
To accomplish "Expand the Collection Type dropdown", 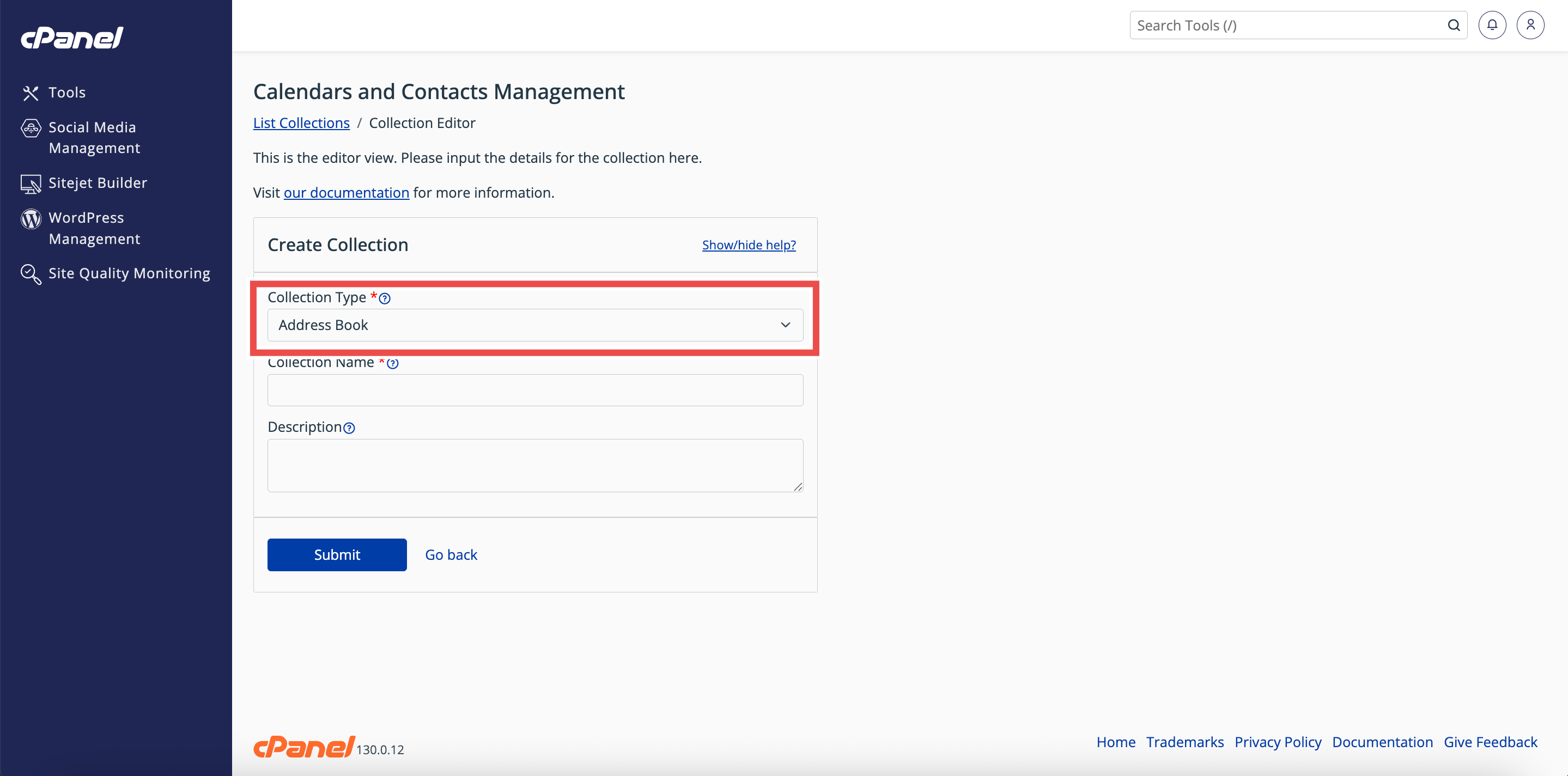I will pos(534,325).
